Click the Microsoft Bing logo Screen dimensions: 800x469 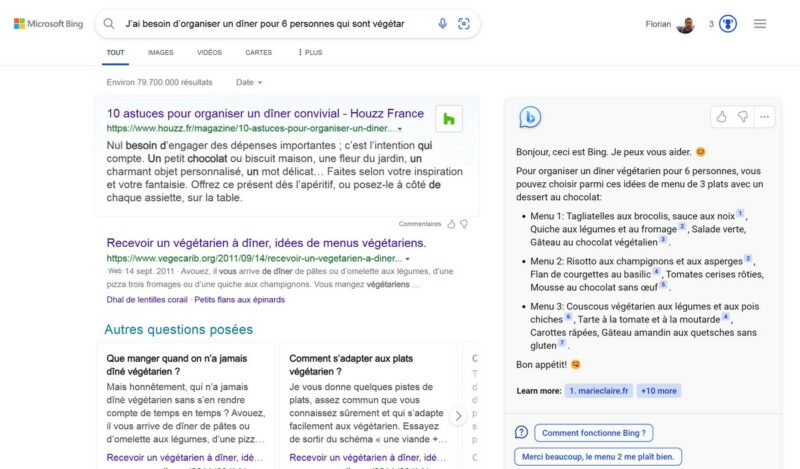(48, 23)
